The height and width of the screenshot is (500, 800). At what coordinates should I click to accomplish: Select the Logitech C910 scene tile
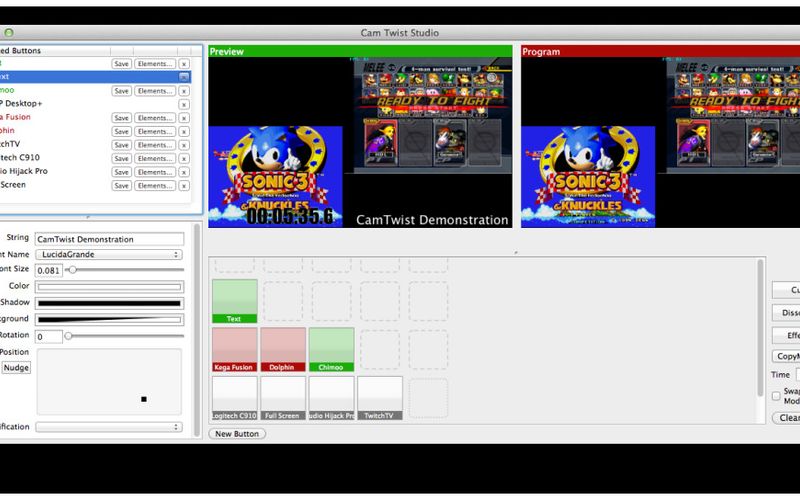click(234, 398)
